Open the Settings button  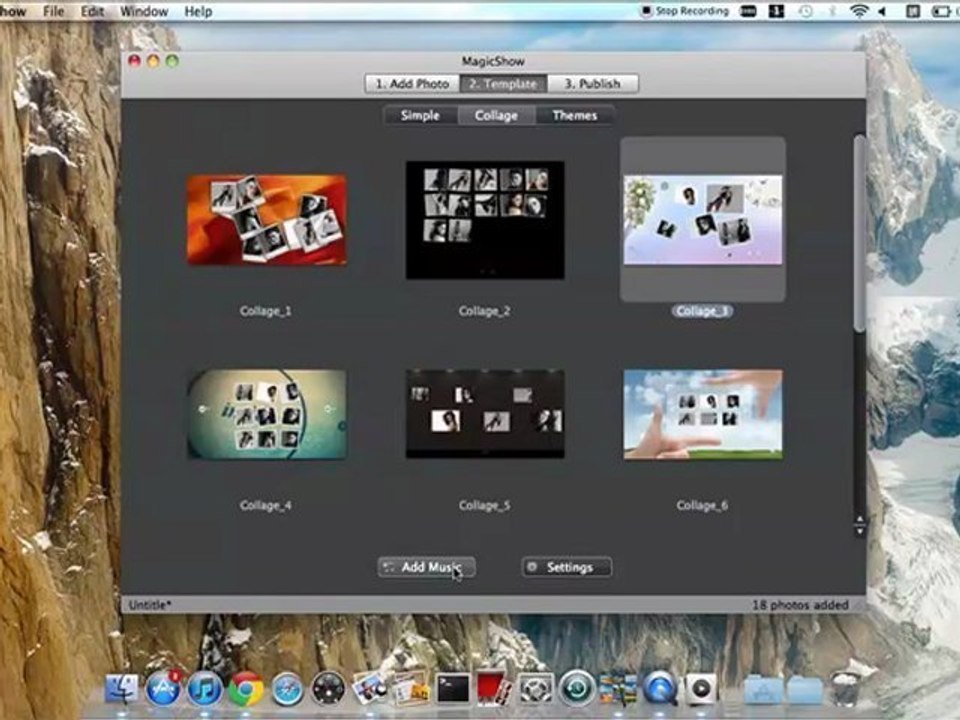[x=566, y=567]
